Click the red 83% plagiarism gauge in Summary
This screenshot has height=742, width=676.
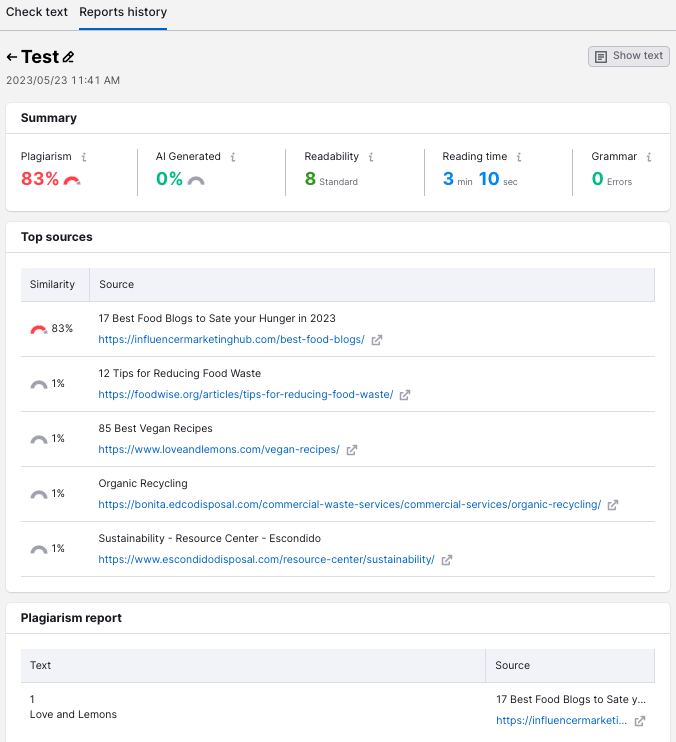pos(72,181)
